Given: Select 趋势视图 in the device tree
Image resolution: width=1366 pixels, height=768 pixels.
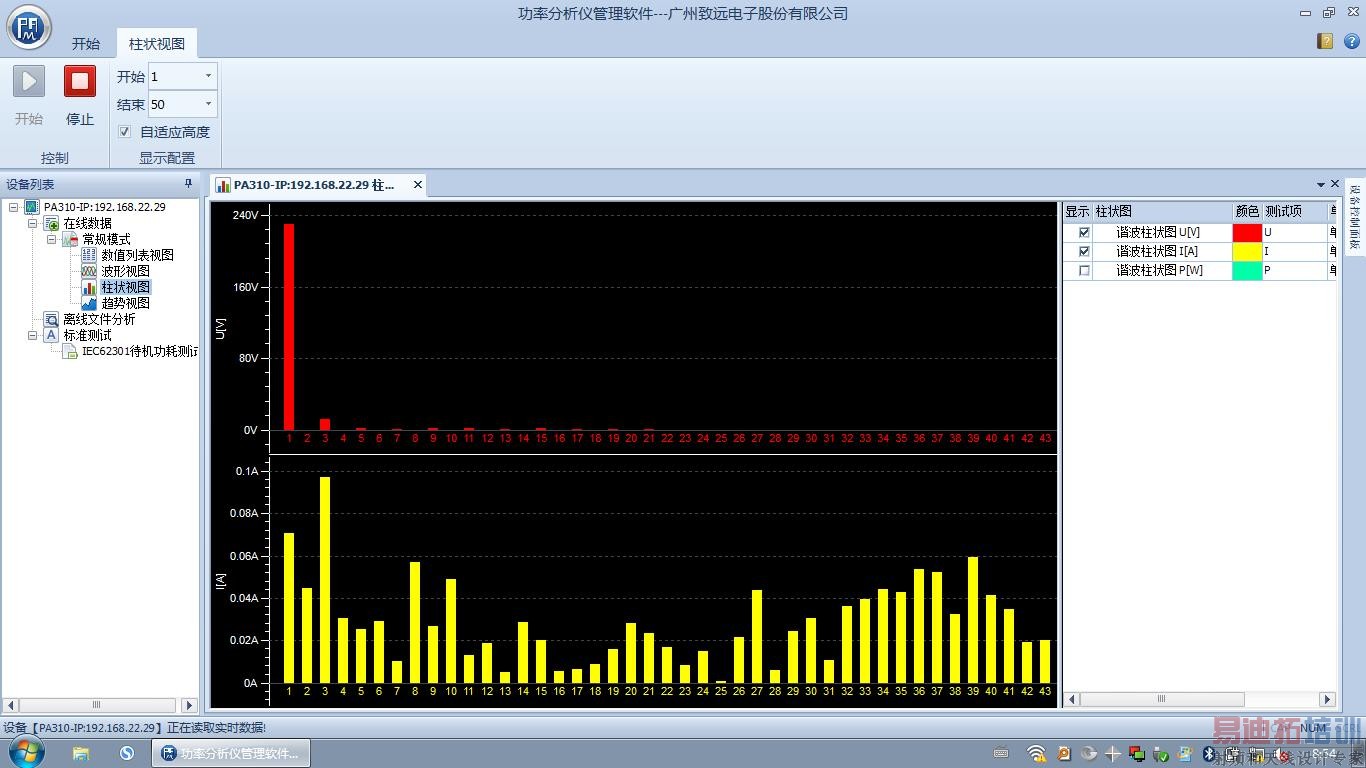Looking at the screenshot, I should (125, 303).
